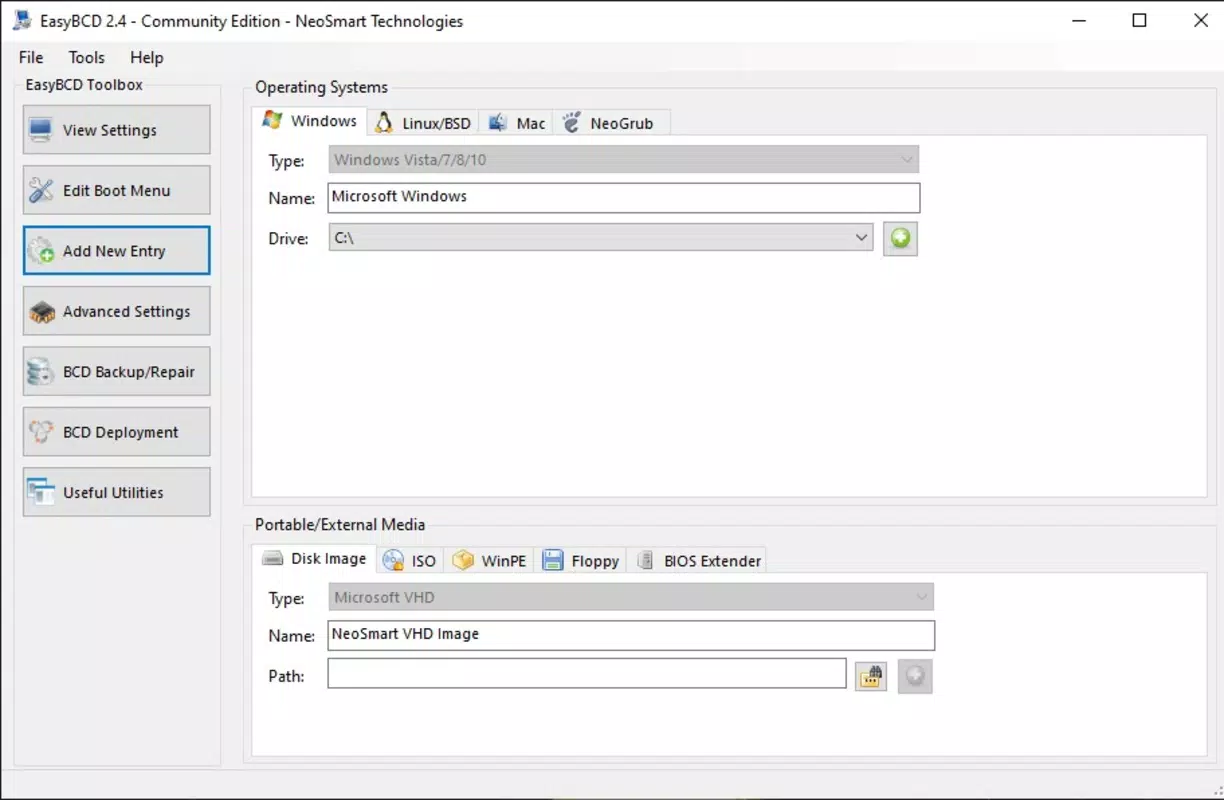Click the Windows flag icon on Windows tab
Screen dimensions: 1224x800
(x=272, y=120)
